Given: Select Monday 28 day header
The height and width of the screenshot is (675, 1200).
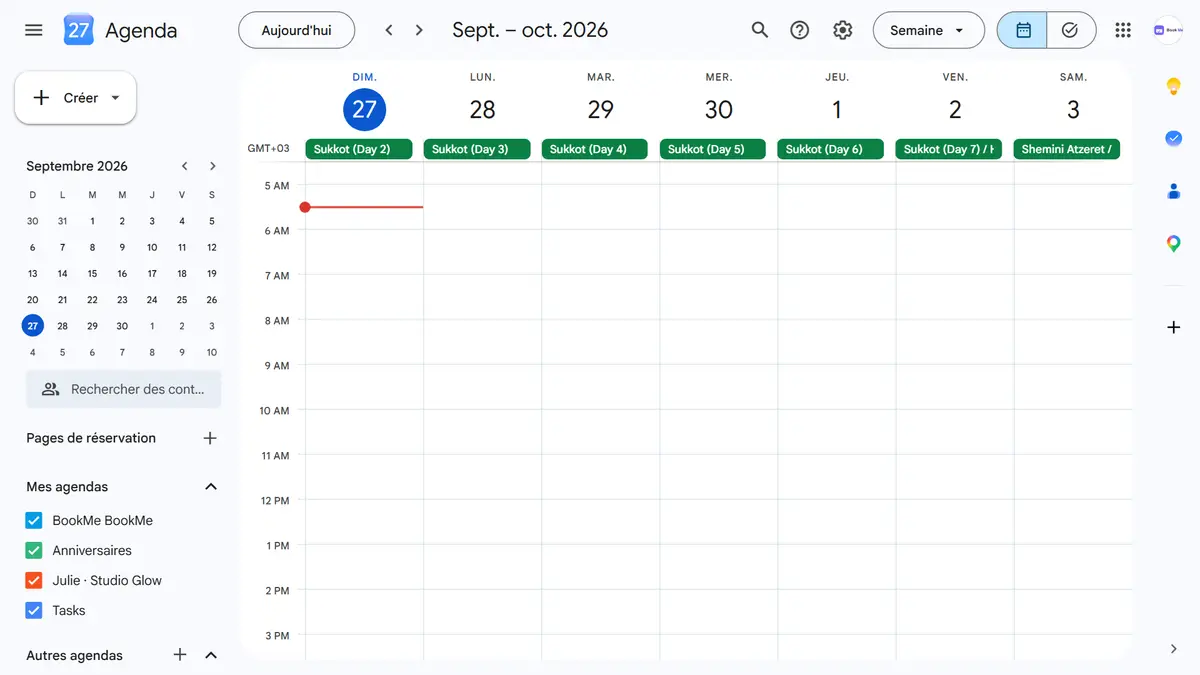Looking at the screenshot, I should tap(483, 109).
